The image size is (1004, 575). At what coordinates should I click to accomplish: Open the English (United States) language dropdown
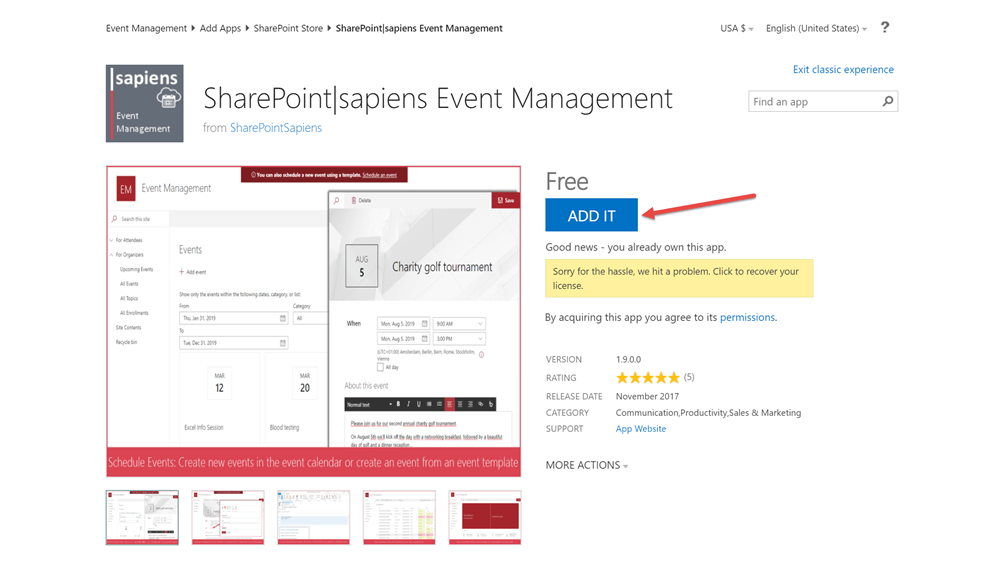[816, 29]
